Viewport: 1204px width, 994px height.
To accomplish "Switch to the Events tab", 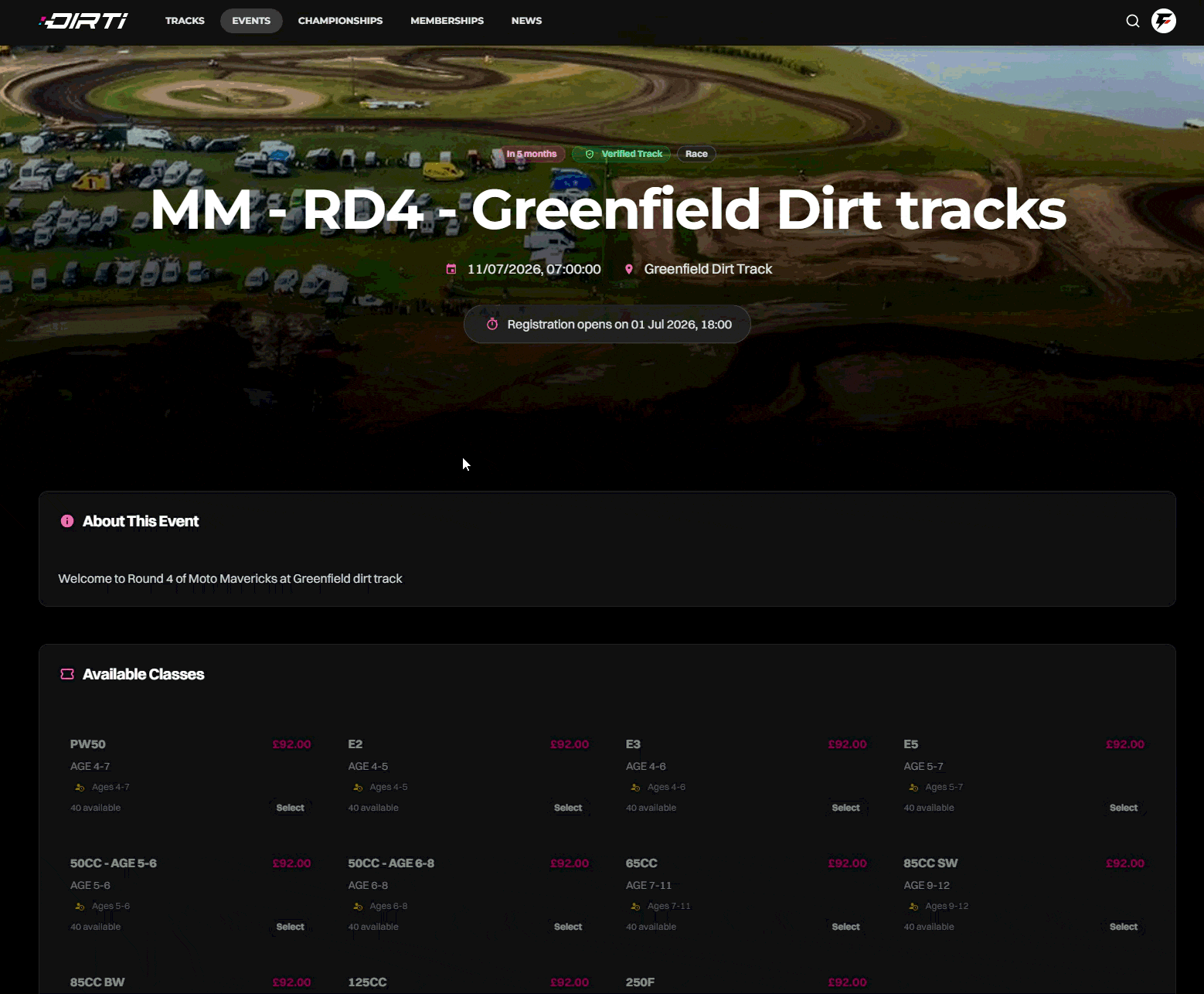I will click(251, 21).
